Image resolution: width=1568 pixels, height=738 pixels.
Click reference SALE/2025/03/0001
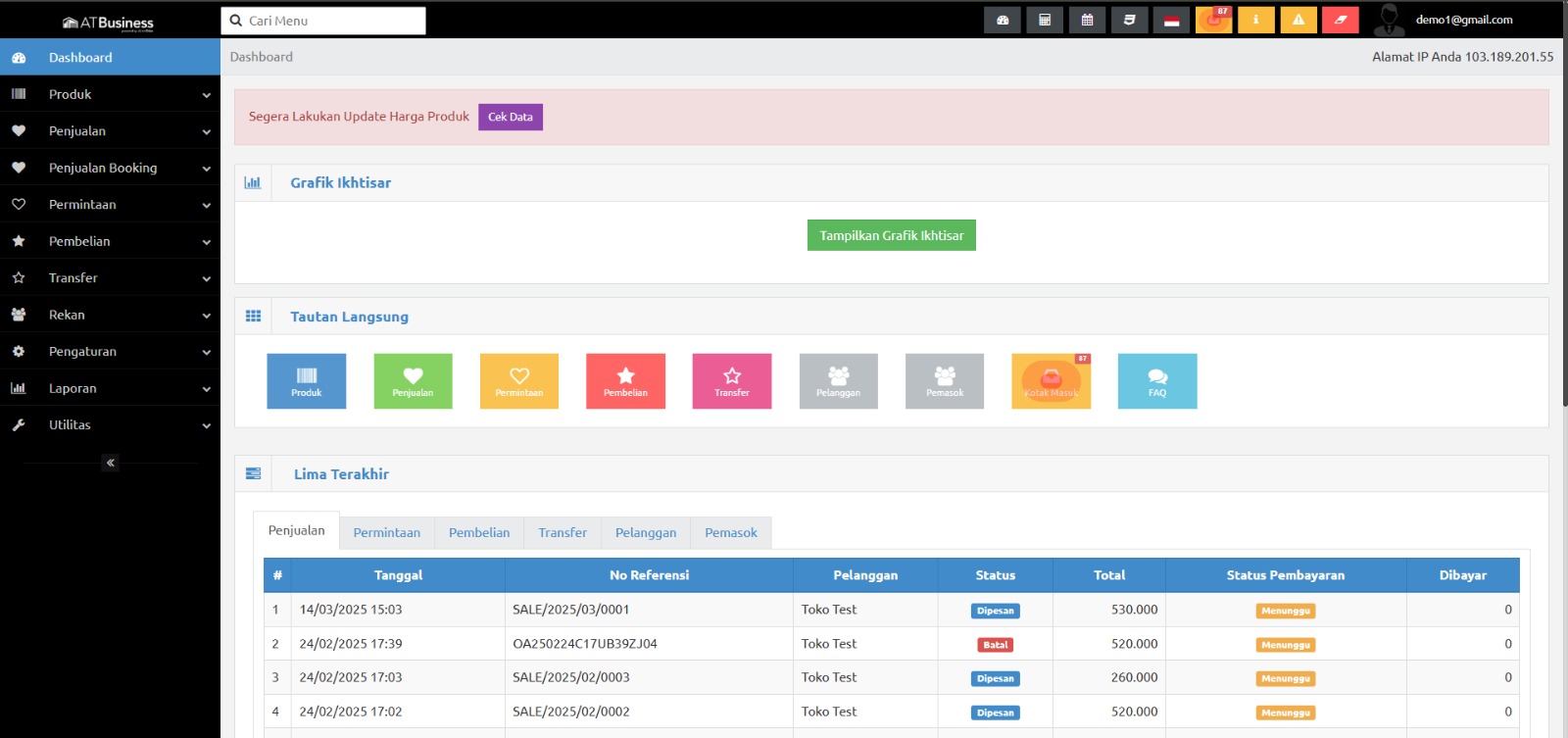click(571, 610)
